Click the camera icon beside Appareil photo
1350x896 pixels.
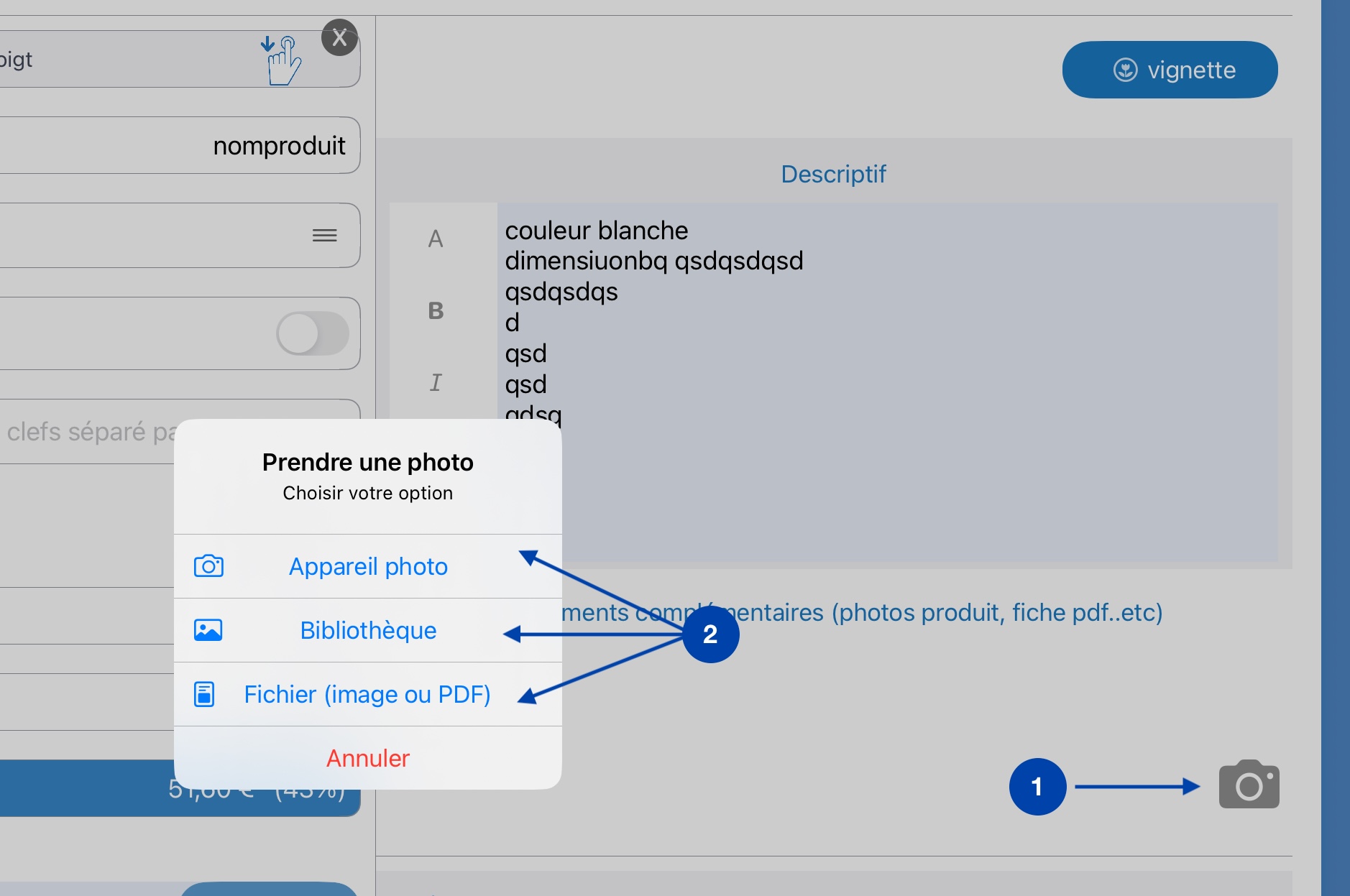[x=208, y=566]
